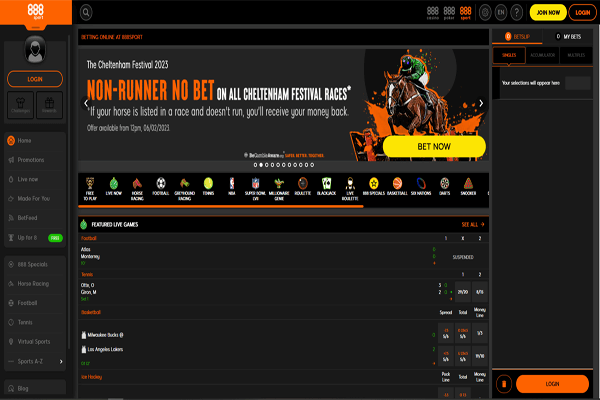The width and height of the screenshot is (600, 400).
Task: Open the help question mark icon
Action: point(517,13)
